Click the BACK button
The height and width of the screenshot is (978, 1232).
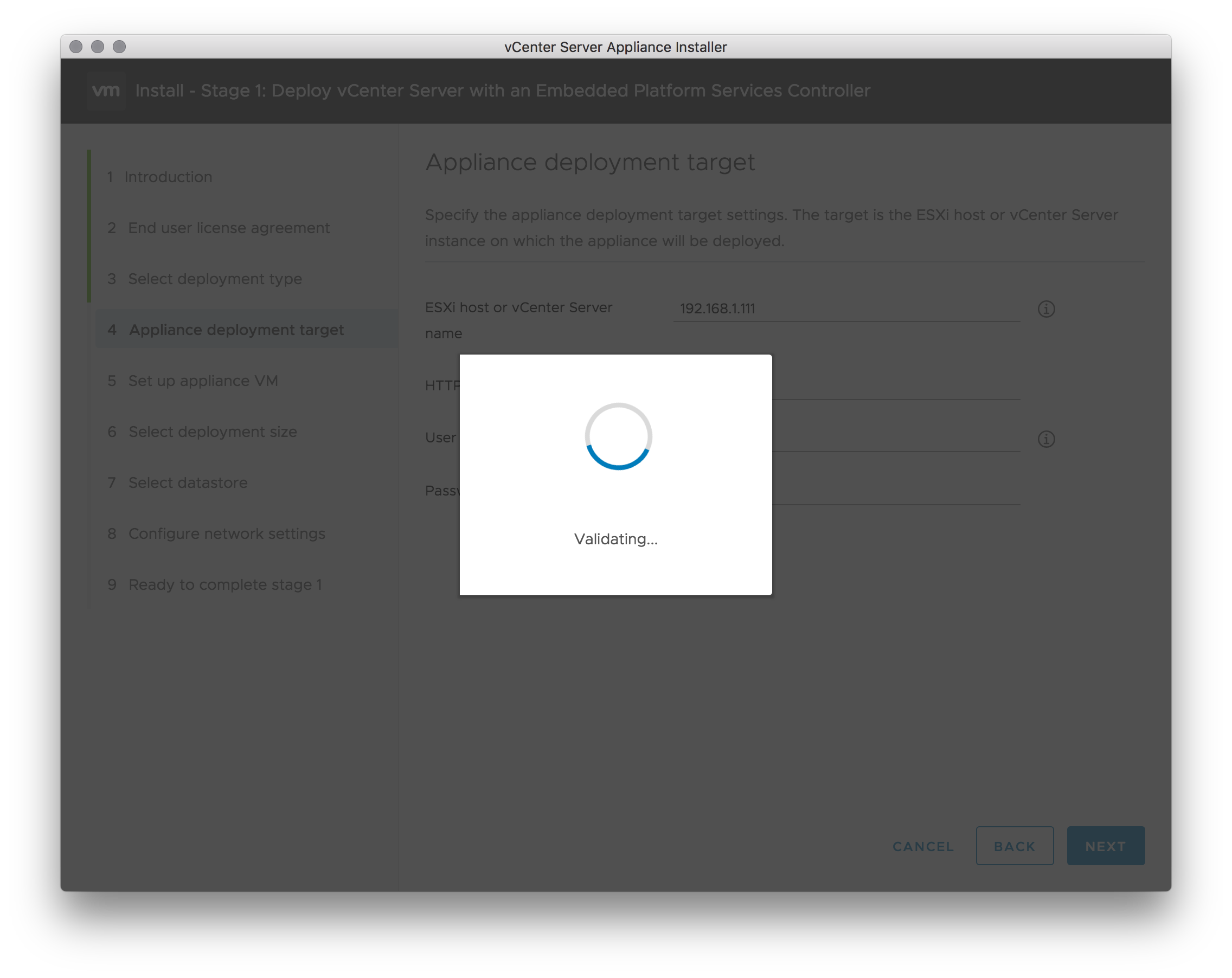click(x=1015, y=846)
